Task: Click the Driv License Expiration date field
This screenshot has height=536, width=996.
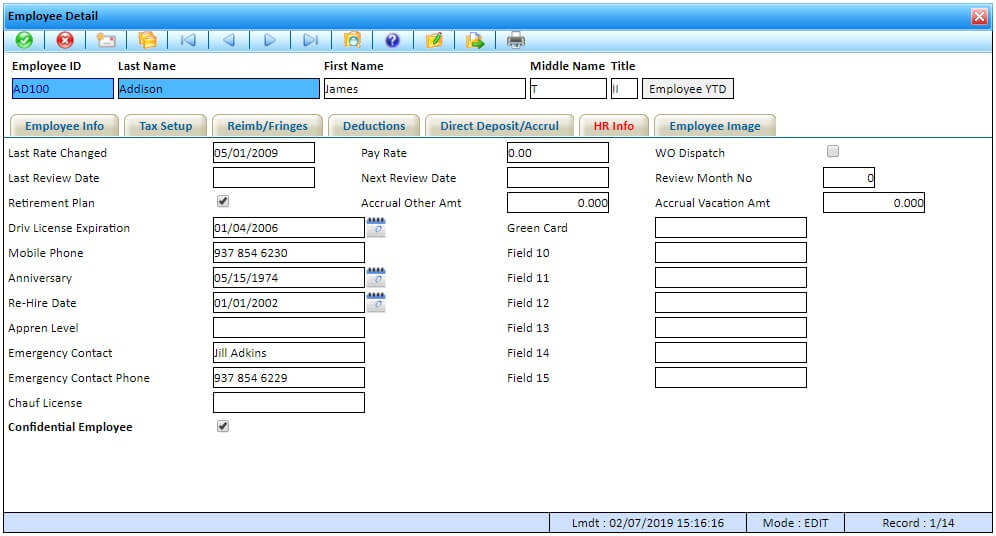Action: click(289, 227)
